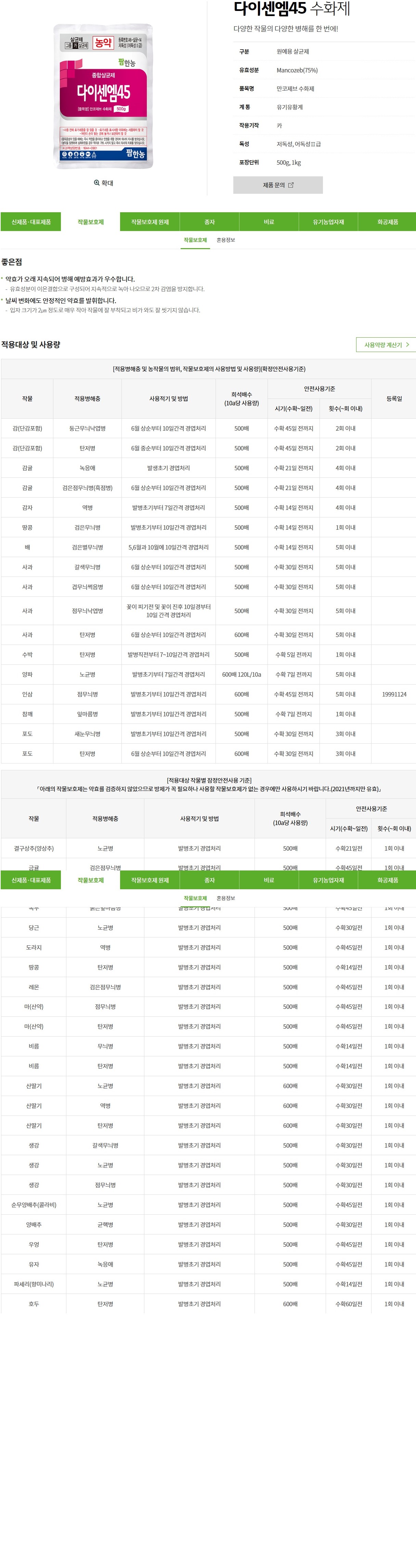Select the top 유기농업자재 tab
The image size is (416, 1568).
tap(328, 222)
